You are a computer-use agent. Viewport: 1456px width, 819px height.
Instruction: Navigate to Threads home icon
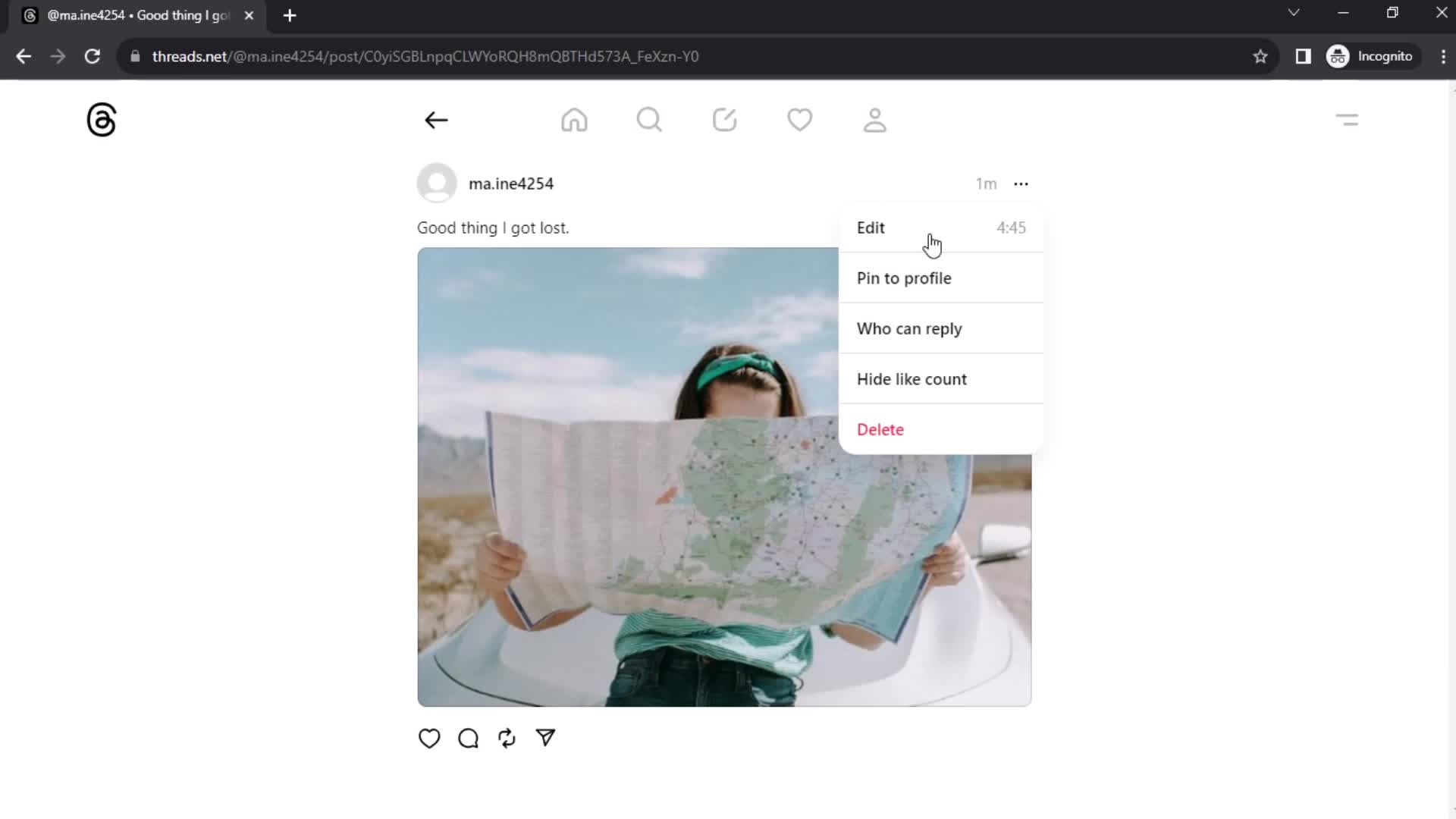pos(574,119)
